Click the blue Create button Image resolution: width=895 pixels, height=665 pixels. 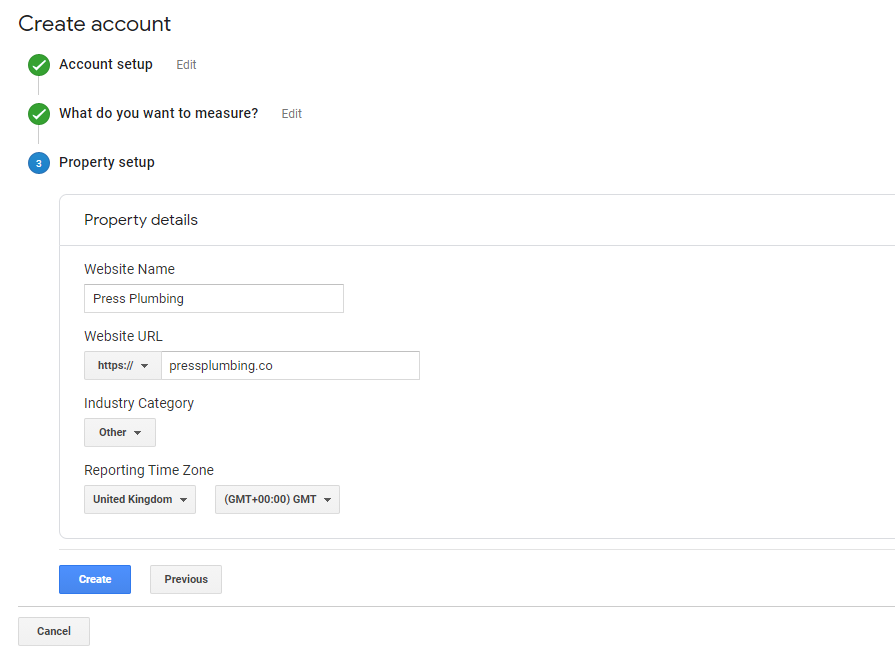tap(95, 579)
